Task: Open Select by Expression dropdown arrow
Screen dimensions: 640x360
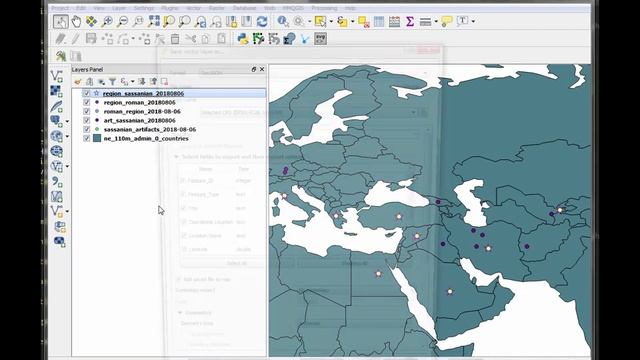Action: 353,21
